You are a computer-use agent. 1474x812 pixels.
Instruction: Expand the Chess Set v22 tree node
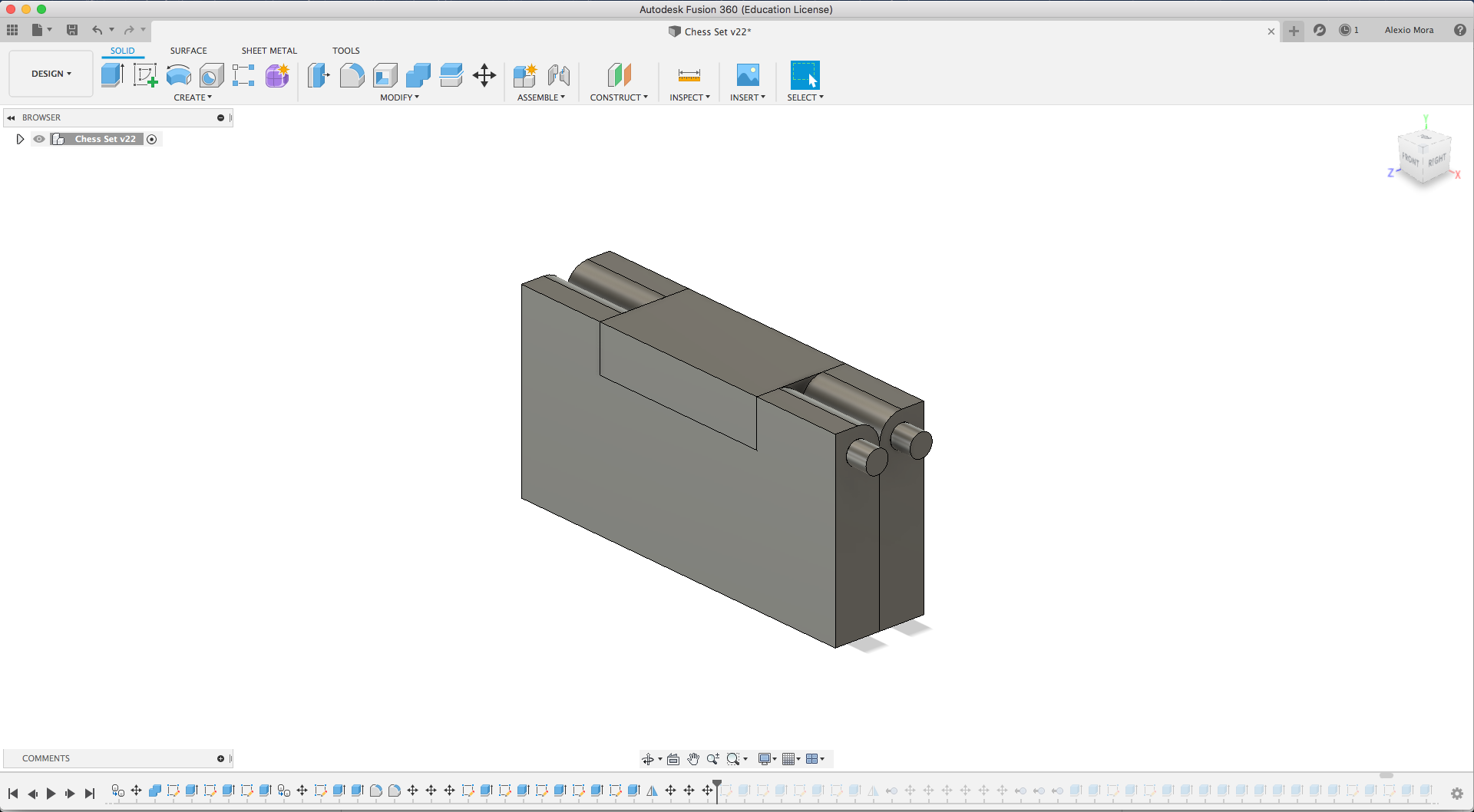(20, 139)
